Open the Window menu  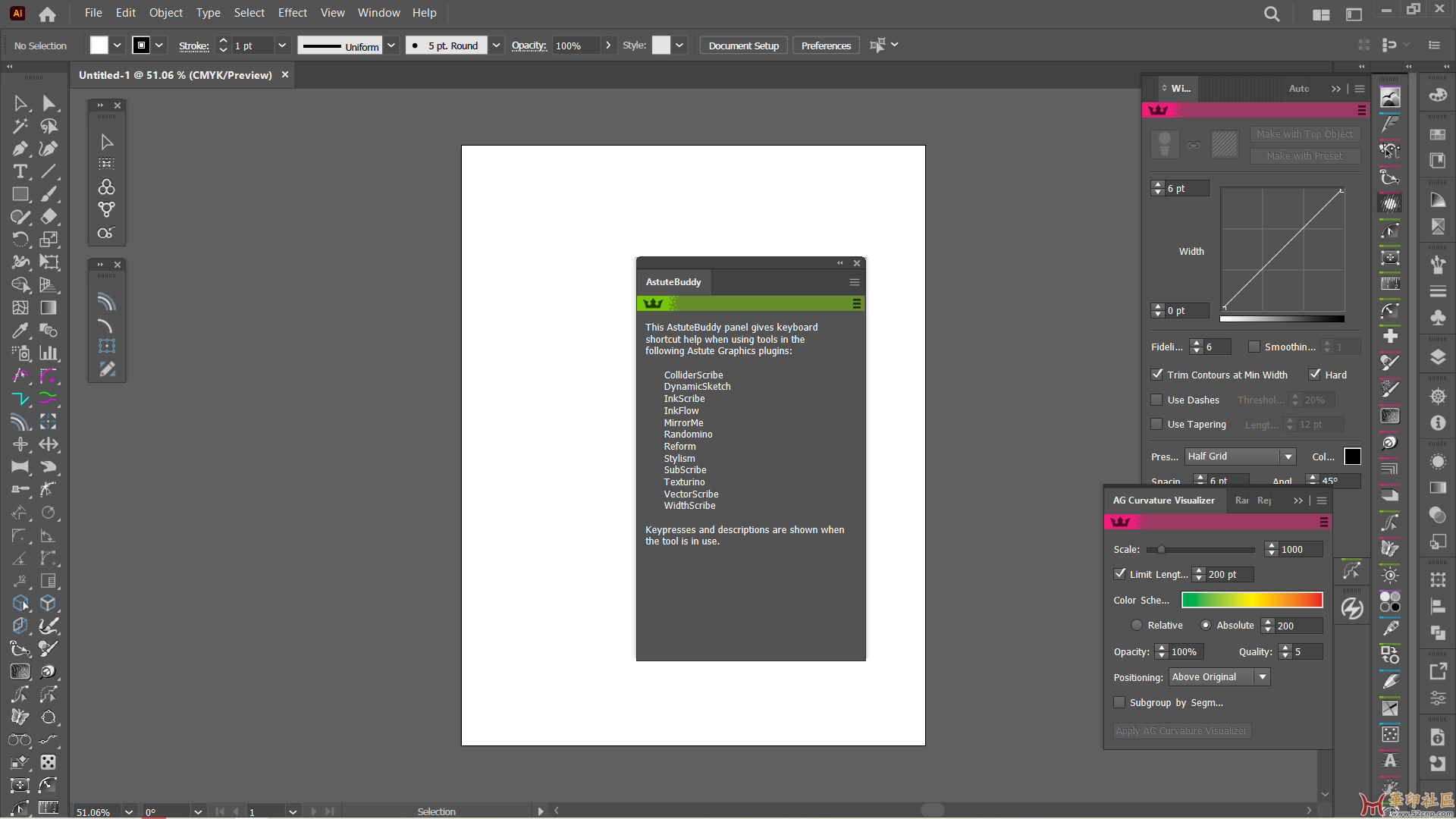(x=378, y=13)
